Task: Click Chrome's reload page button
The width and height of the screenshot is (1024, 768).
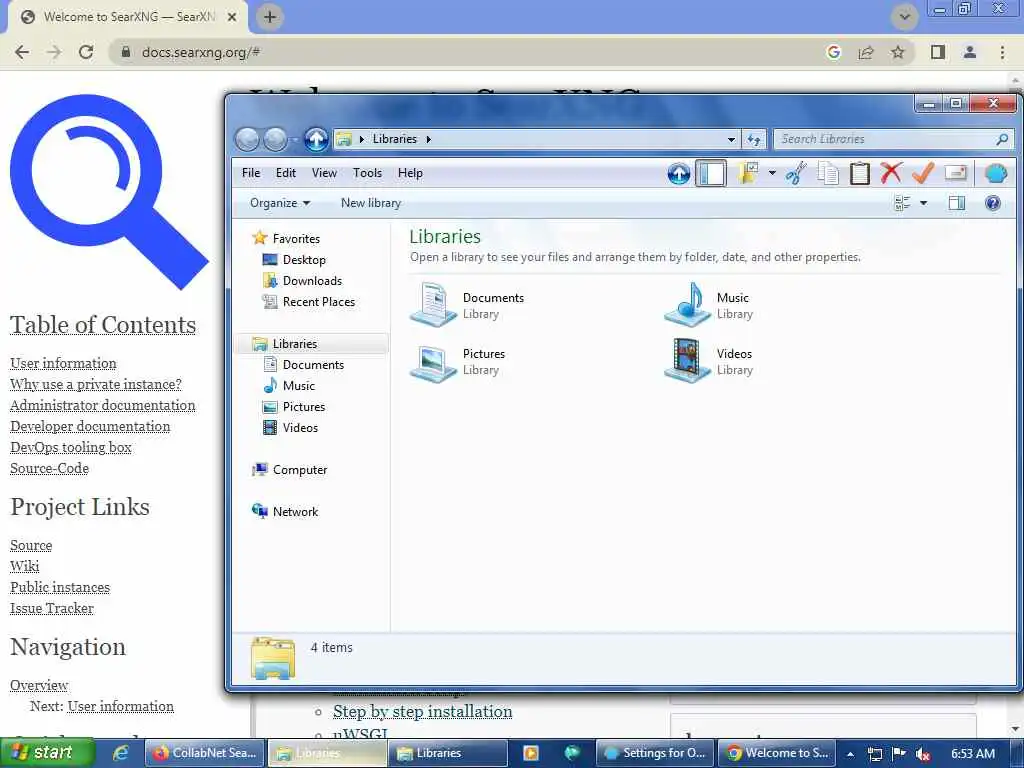Action: point(86,52)
